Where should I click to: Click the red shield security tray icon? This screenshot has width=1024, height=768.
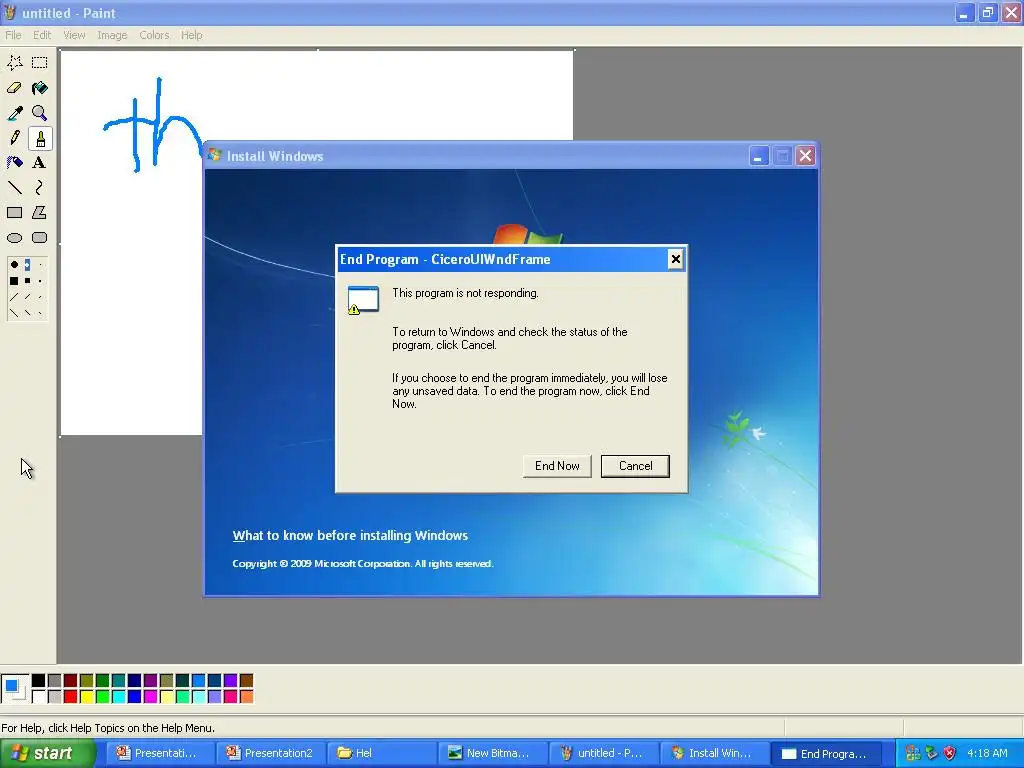click(x=950, y=754)
